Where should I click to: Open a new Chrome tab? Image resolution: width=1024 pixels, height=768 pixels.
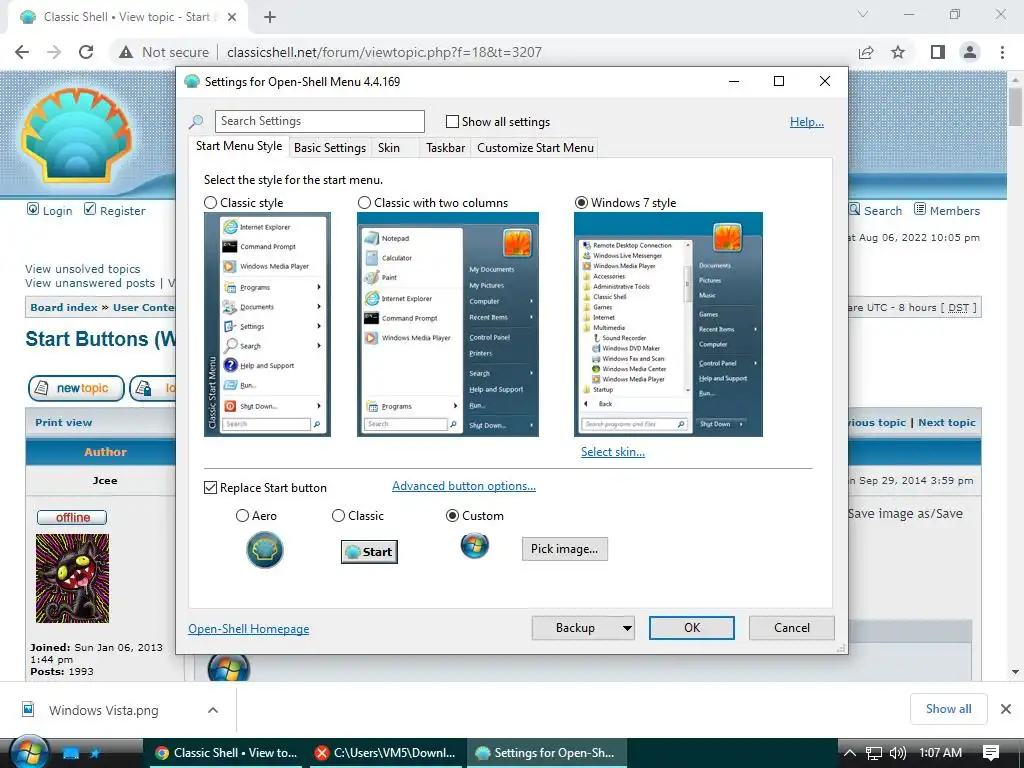click(x=270, y=18)
